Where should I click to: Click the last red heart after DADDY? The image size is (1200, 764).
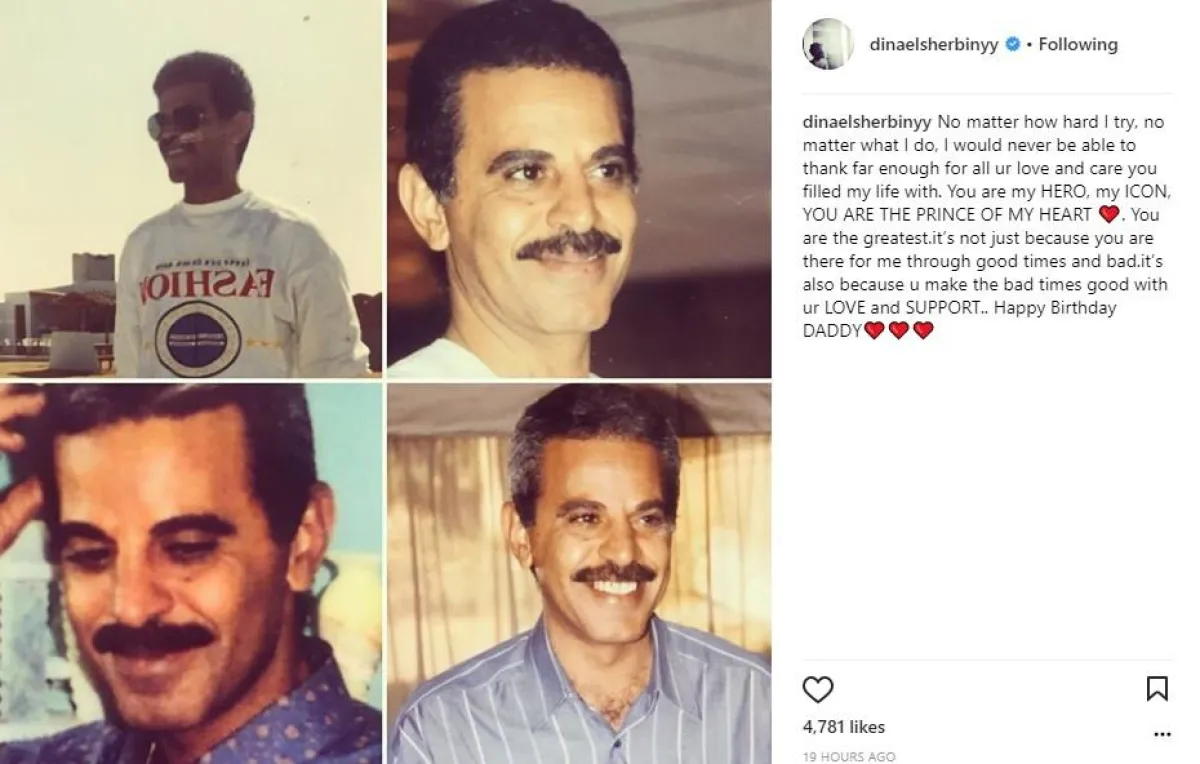tap(923, 330)
